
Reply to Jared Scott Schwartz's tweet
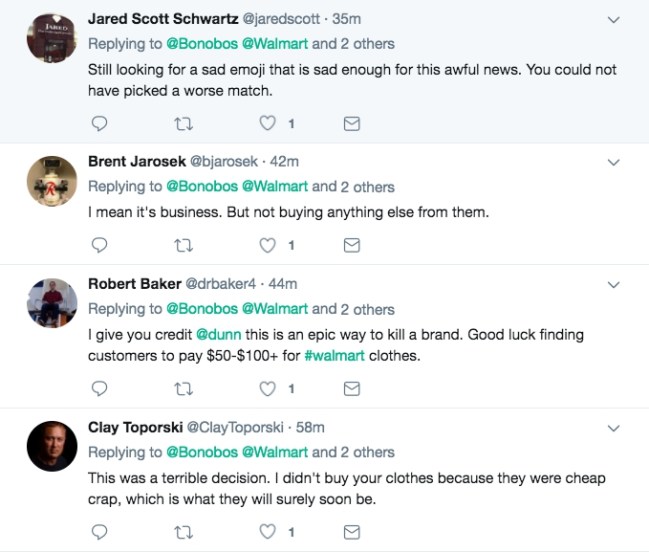click(x=99, y=123)
